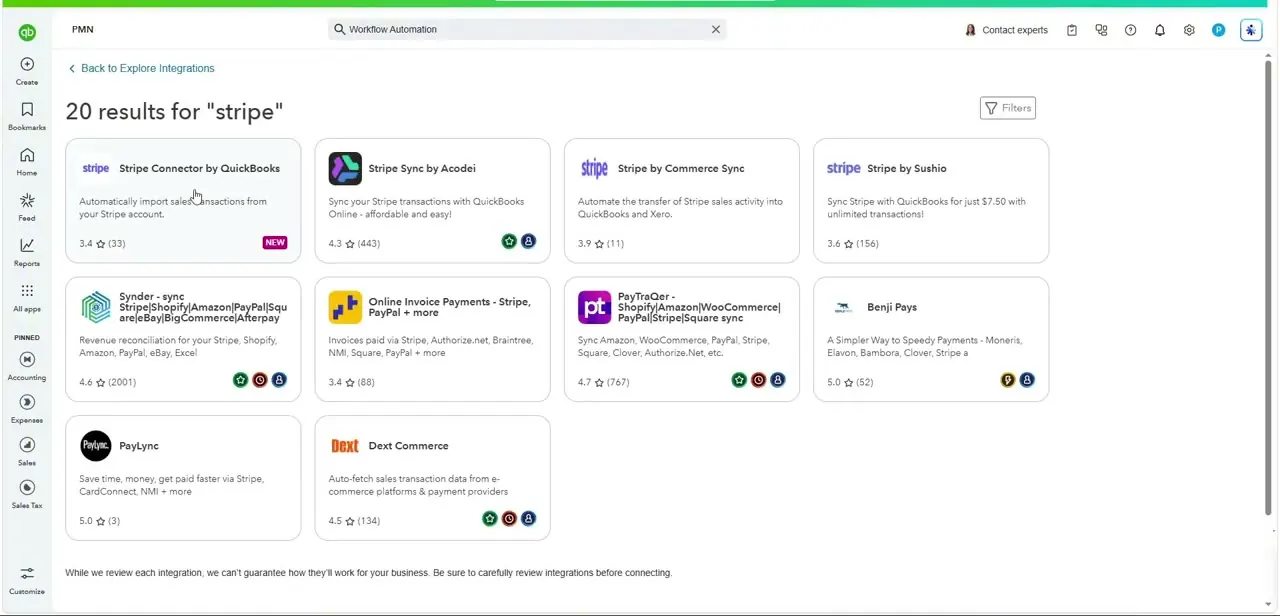This screenshot has width=1280, height=616.
Task: Open the profile avatar P
Action: coord(1218,30)
